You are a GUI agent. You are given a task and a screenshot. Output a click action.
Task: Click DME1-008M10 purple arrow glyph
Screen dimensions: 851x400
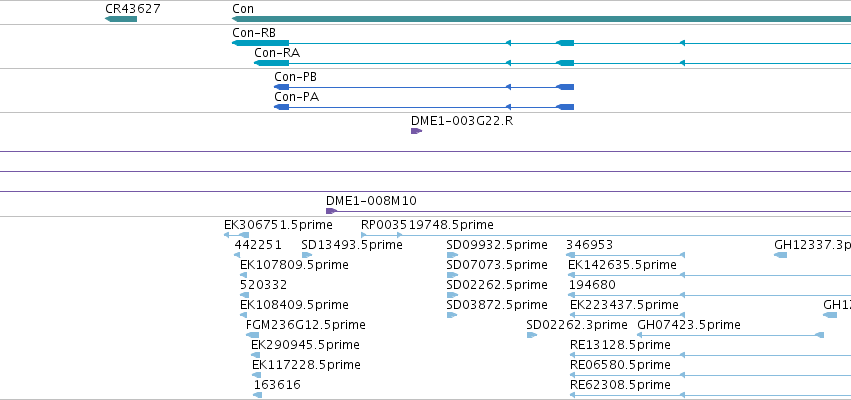click(332, 211)
